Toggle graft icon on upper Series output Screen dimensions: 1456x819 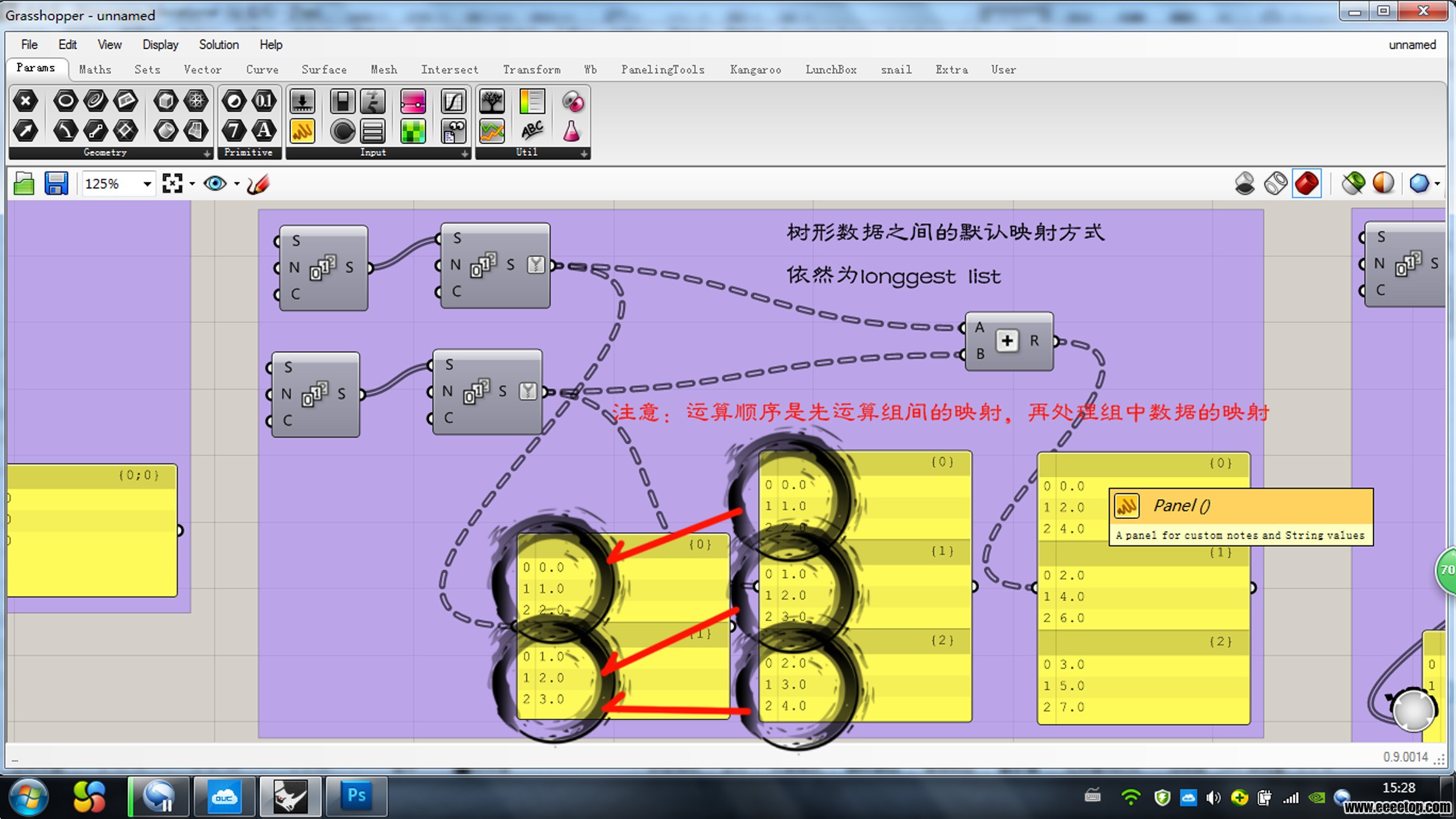[x=536, y=265]
